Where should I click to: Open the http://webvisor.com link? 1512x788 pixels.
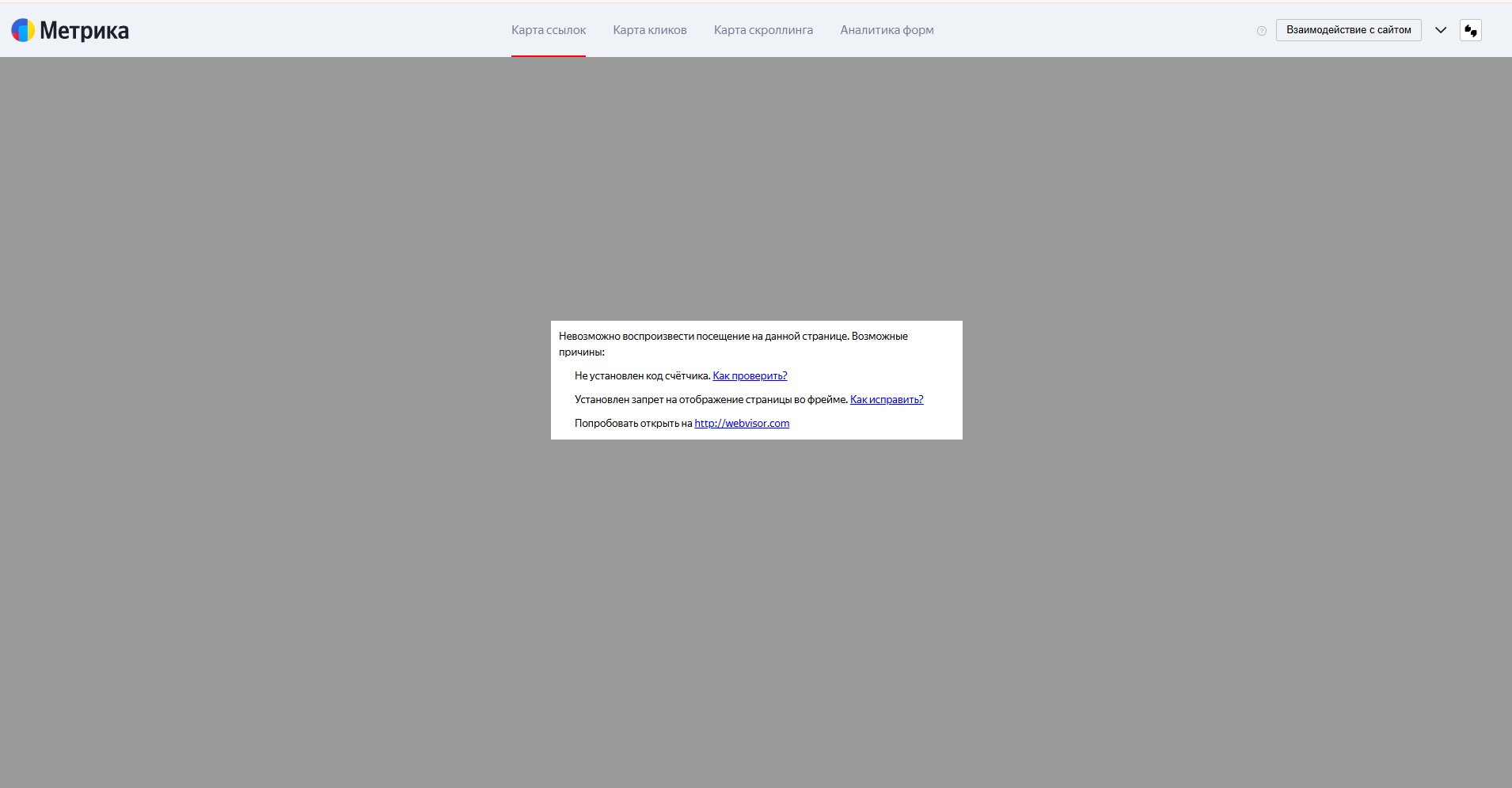(741, 424)
